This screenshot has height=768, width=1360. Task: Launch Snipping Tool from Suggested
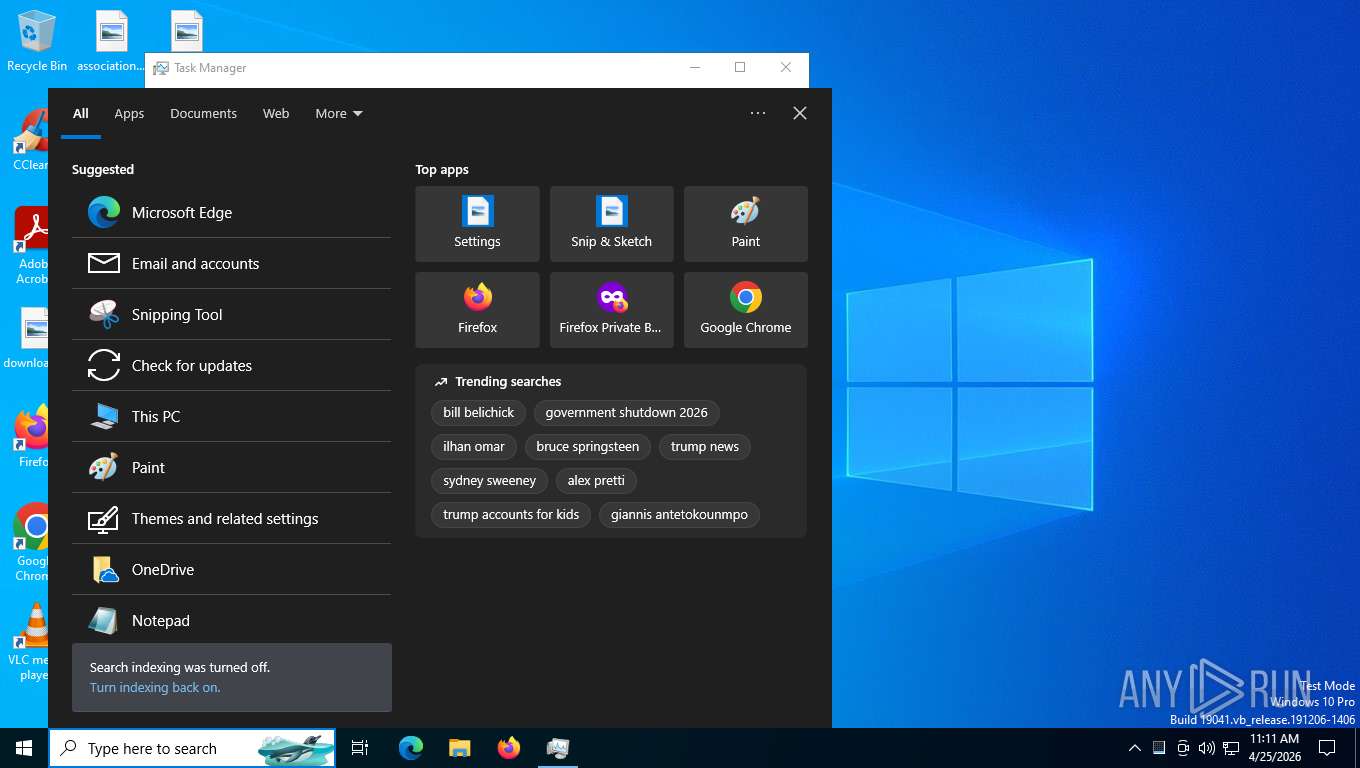(x=231, y=314)
